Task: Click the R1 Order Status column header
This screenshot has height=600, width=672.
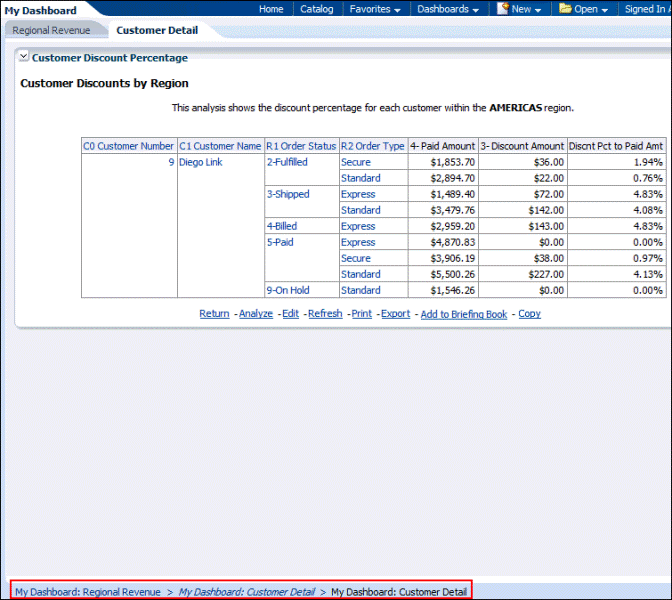Action: point(301,146)
